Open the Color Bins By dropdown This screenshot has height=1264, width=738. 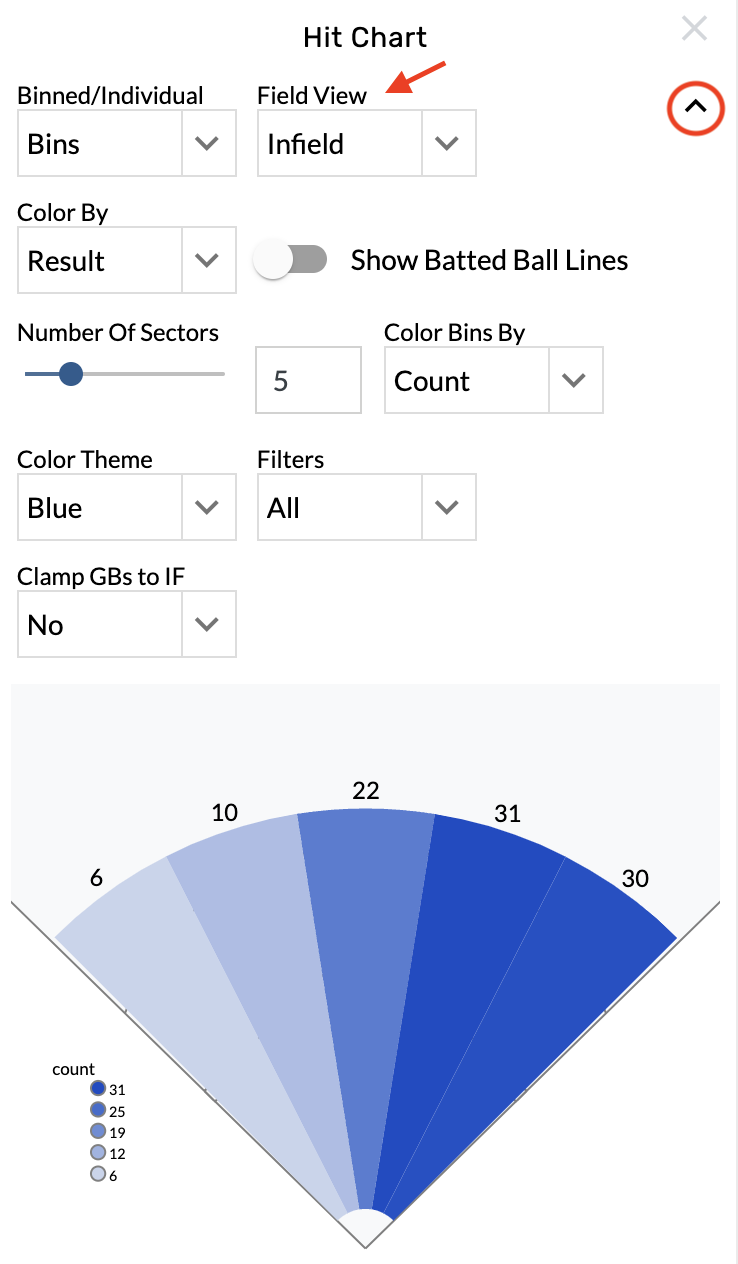tap(493, 381)
